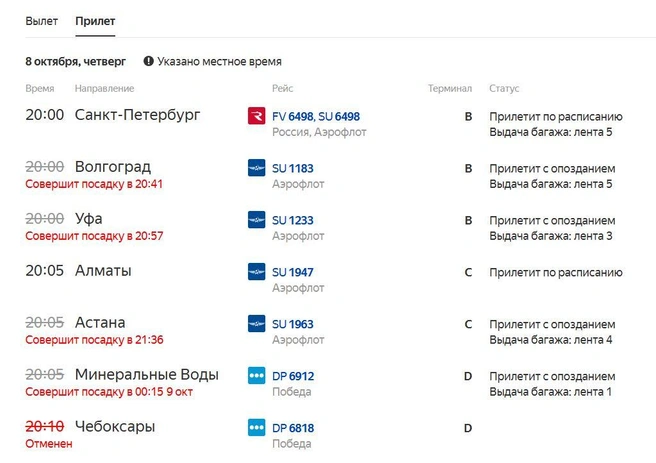Click the Направление column header
The image size is (656, 463).
click(x=104, y=88)
